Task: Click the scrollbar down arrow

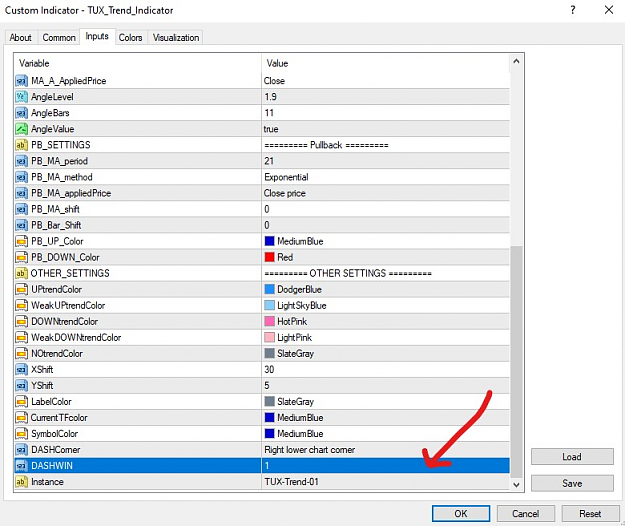Action: tap(516, 485)
